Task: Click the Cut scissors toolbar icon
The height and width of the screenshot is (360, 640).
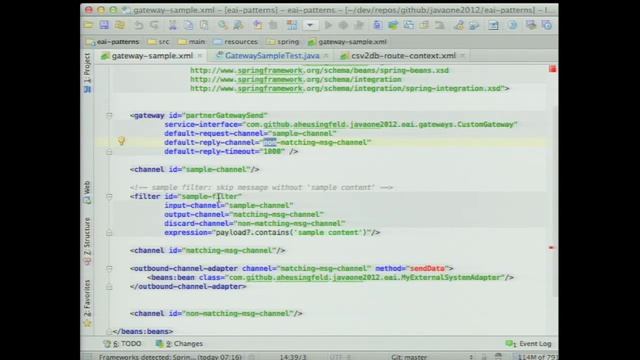Action: pyautogui.click(x=173, y=25)
